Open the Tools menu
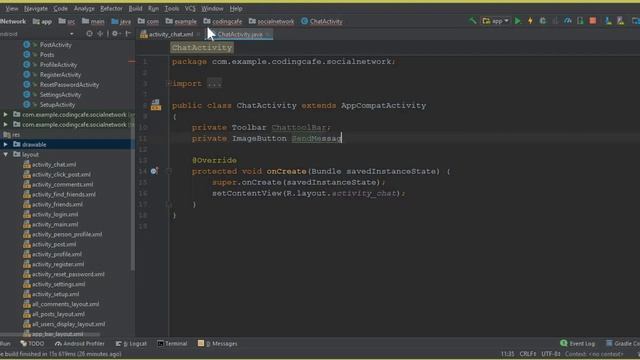Image resolution: width=640 pixels, height=360 pixels. click(x=171, y=9)
